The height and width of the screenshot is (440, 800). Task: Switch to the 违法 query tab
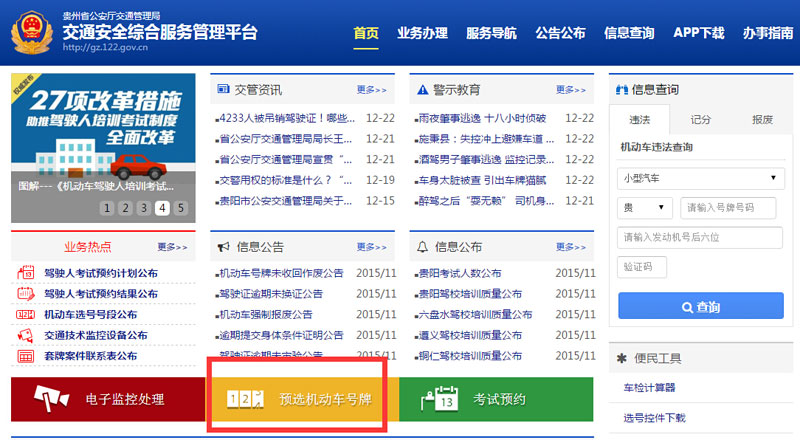pos(639,119)
